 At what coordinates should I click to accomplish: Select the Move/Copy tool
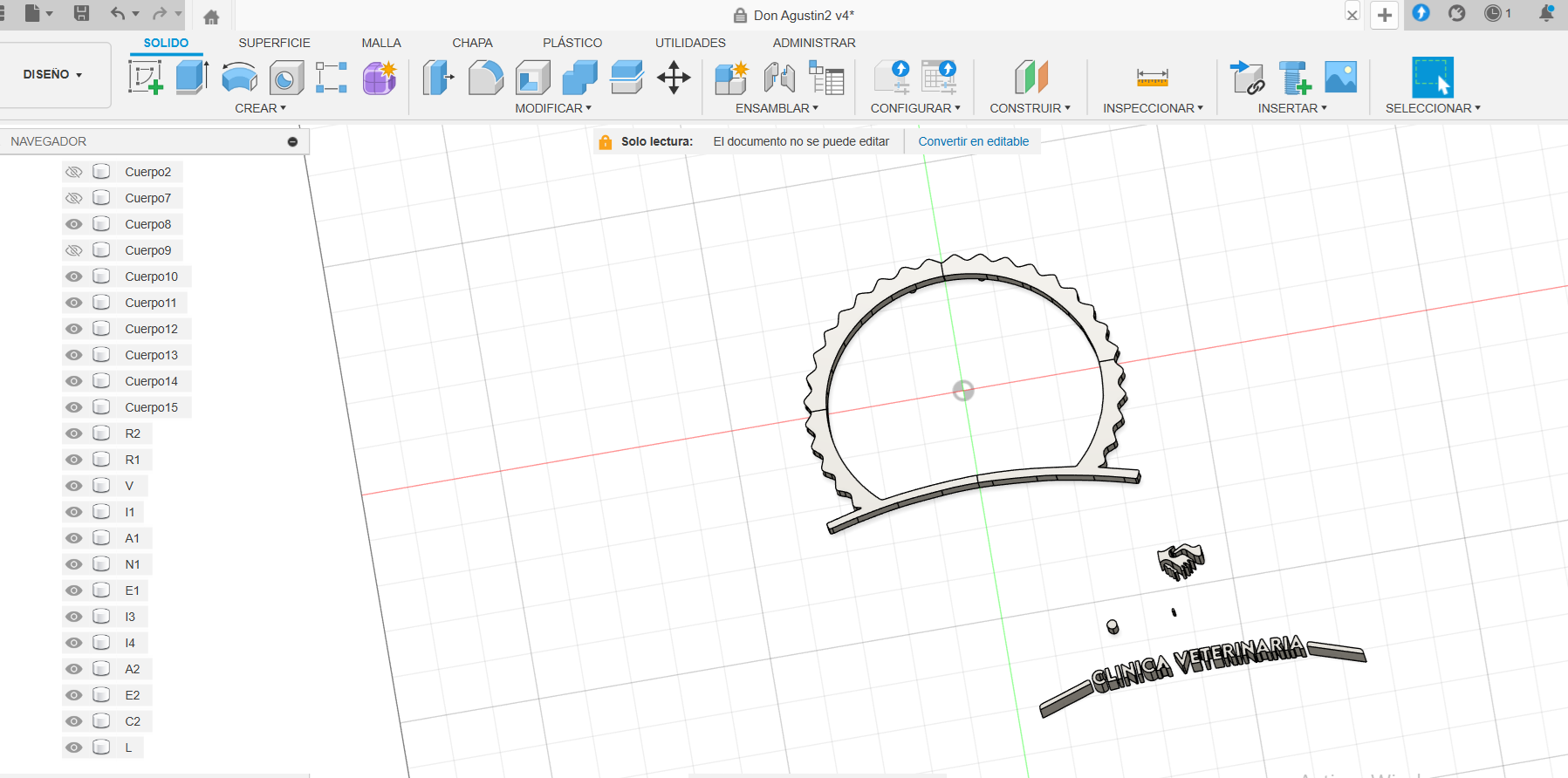pyautogui.click(x=674, y=77)
